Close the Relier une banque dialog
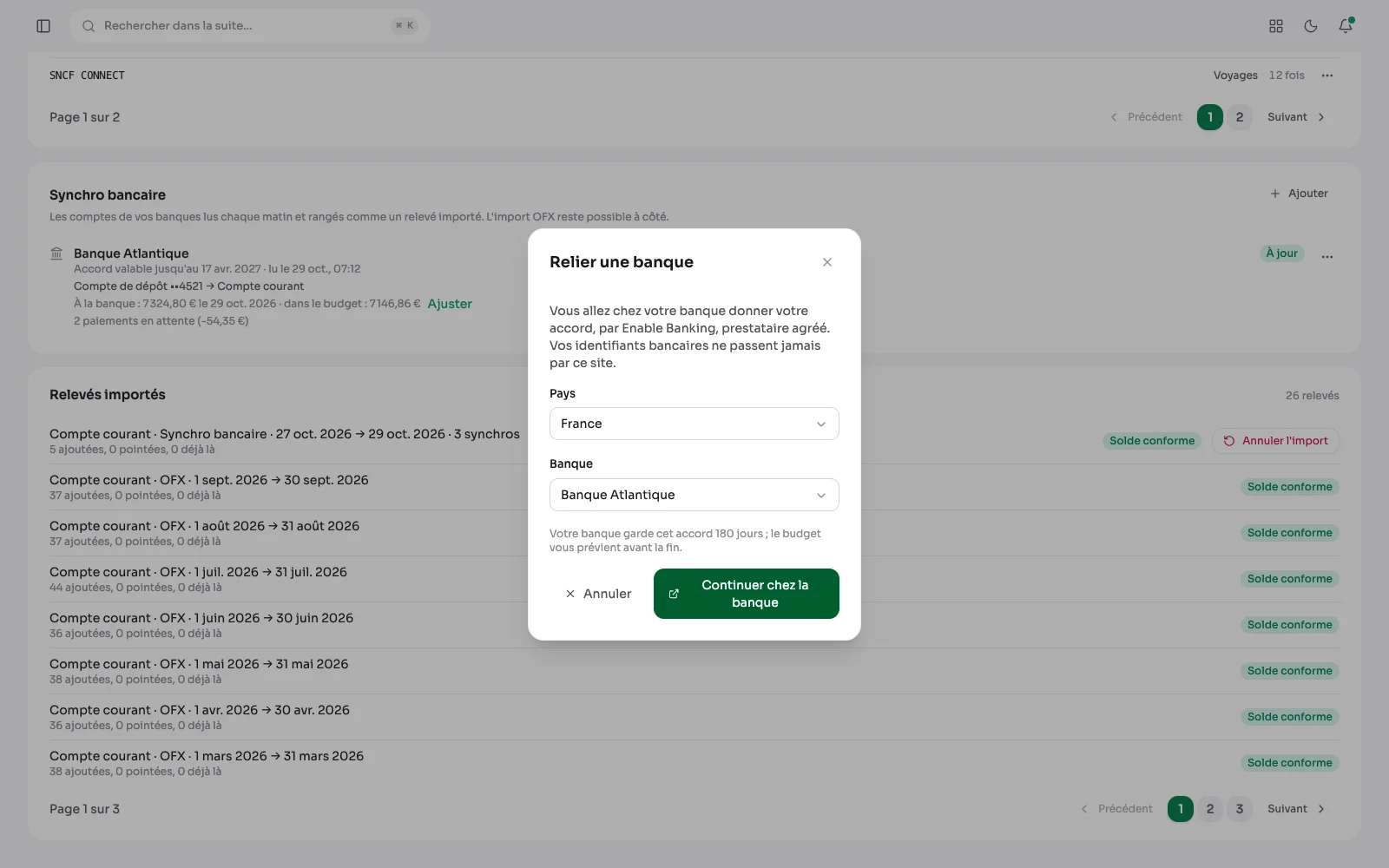 827,262
